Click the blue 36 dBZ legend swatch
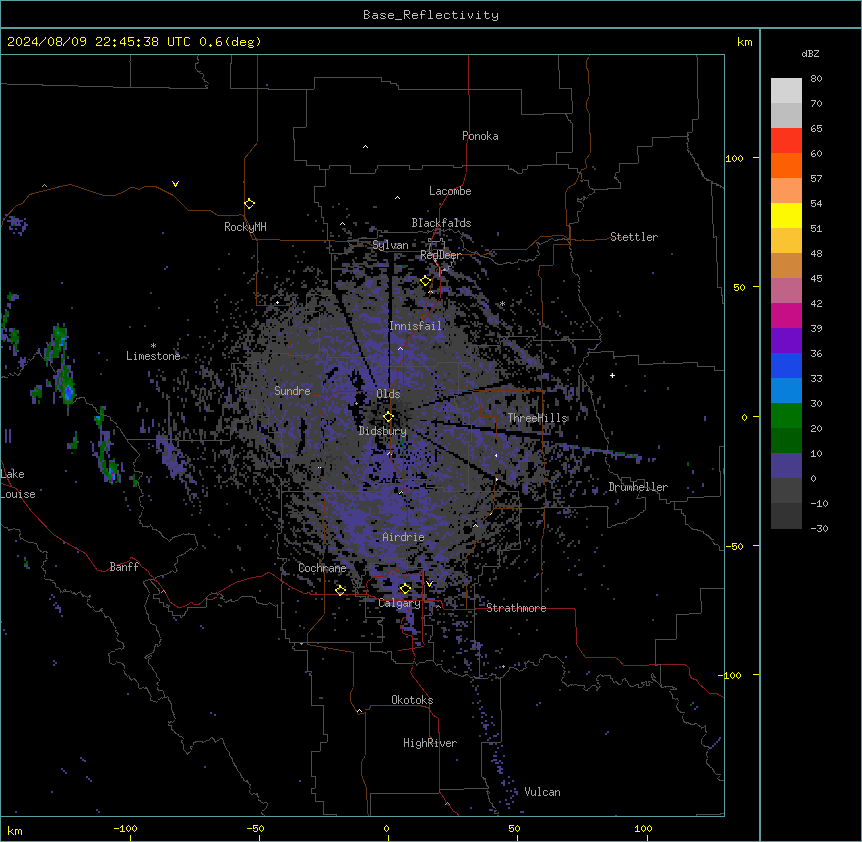The width and height of the screenshot is (862, 842). pos(786,365)
